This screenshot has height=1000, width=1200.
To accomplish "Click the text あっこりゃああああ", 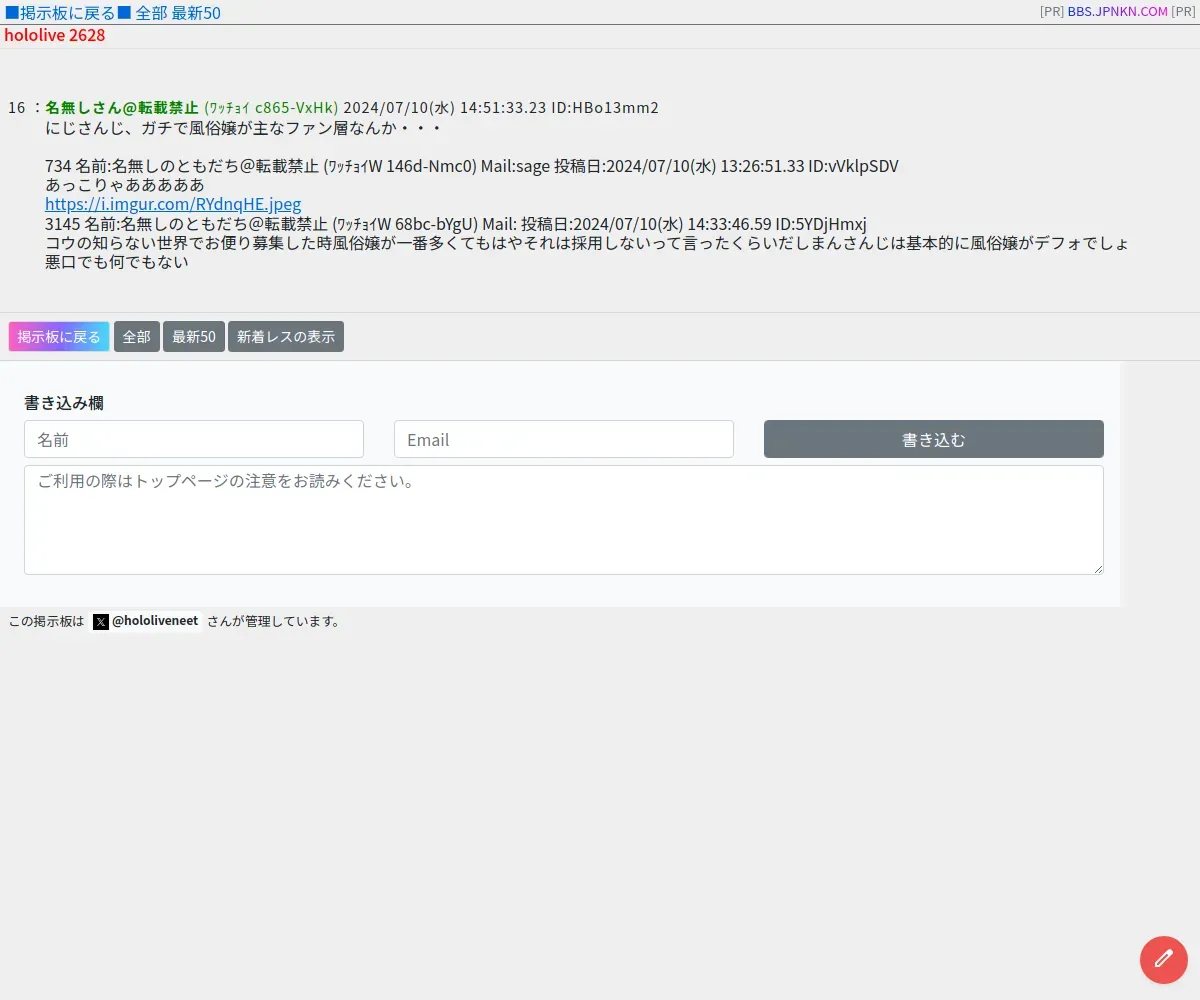I will 125,185.
